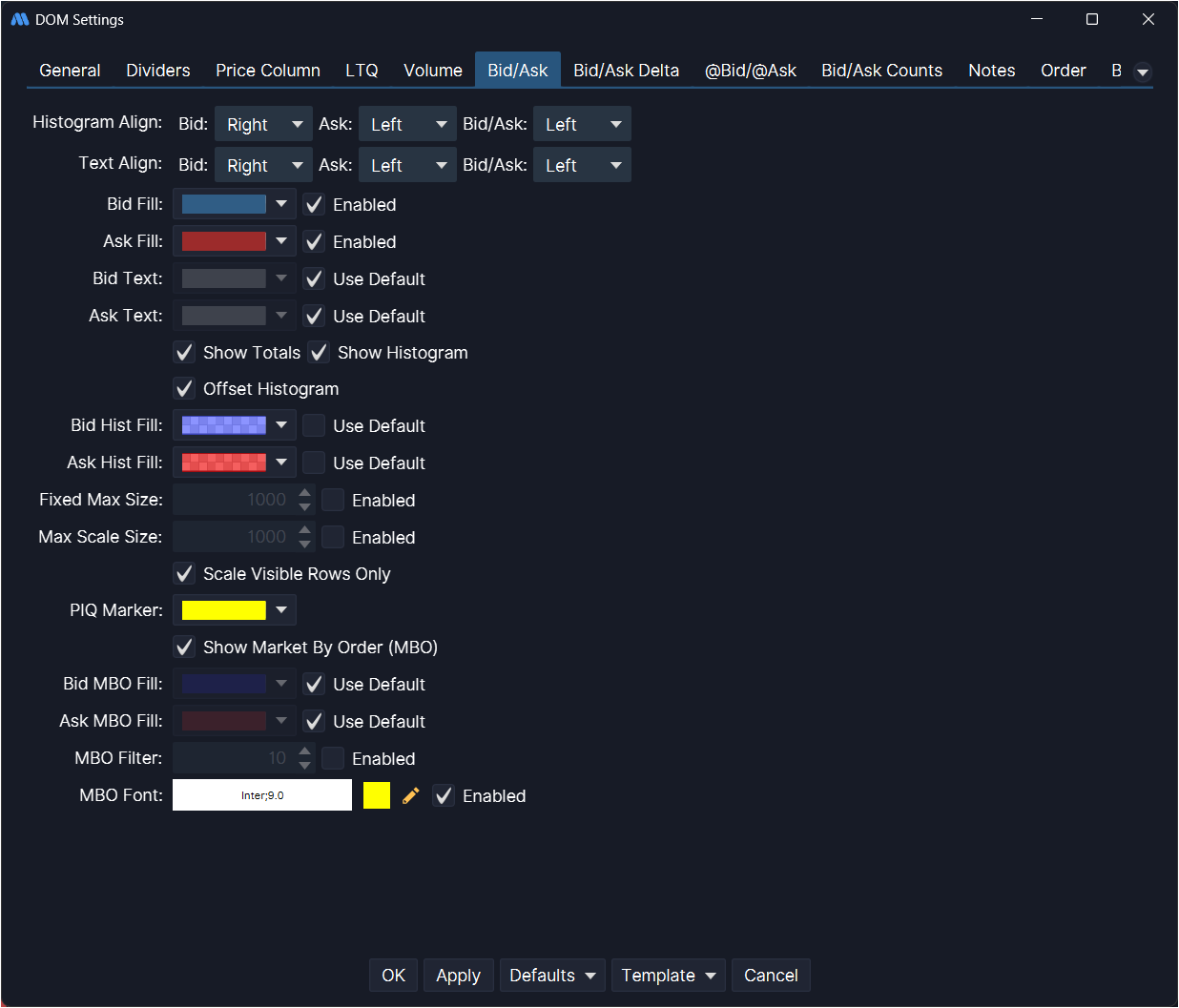
Task: Click the MBO Font pencil edit icon
Action: click(411, 795)
